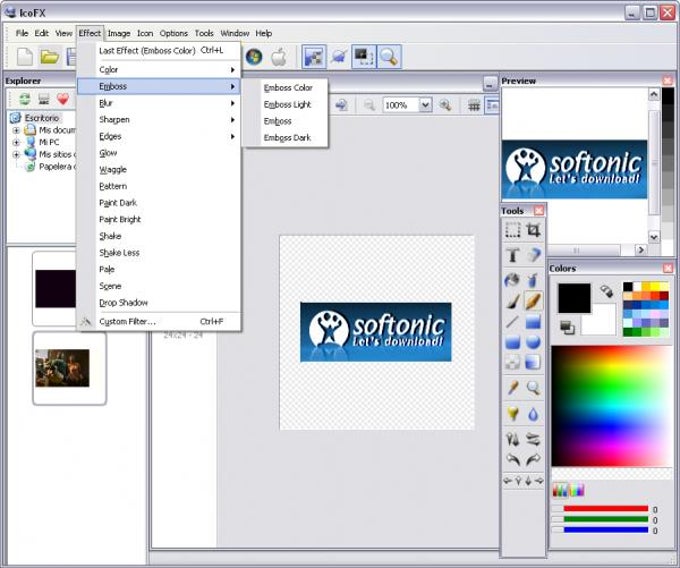Select the Lighten bulb tool
The image size is (680, 568).
pyautogui.click(x=513, y=414)
